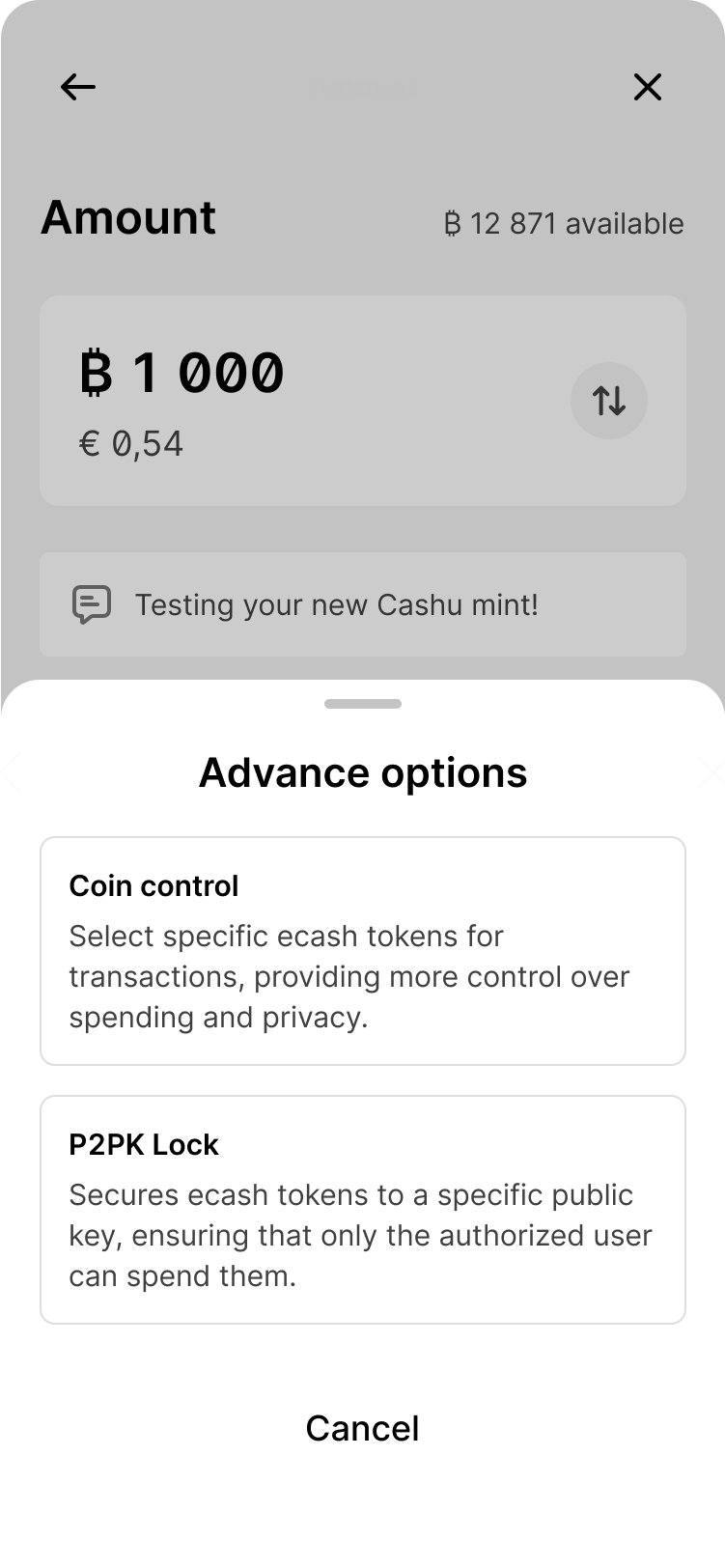Tap the back arrow
The height and width of the screenshot is (1568, 725).
(78, 88)
